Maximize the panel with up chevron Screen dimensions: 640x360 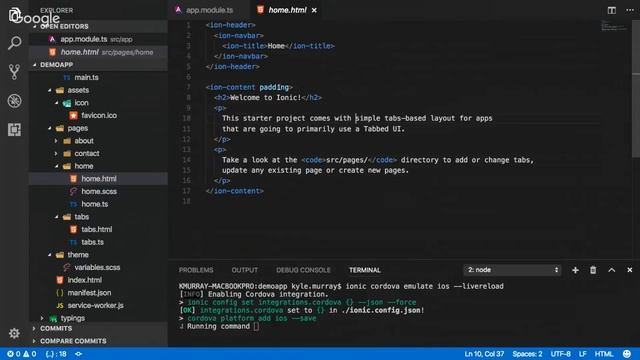click(x=611, y=270)
